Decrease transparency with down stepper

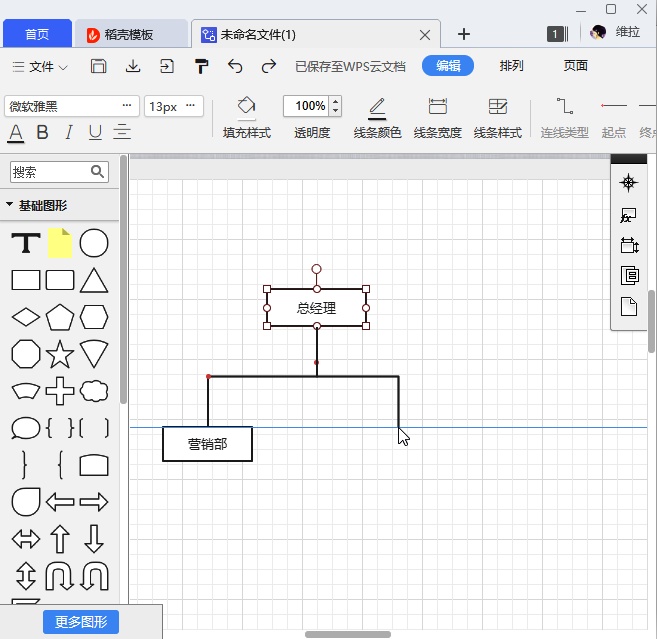(x=335, y=111)
